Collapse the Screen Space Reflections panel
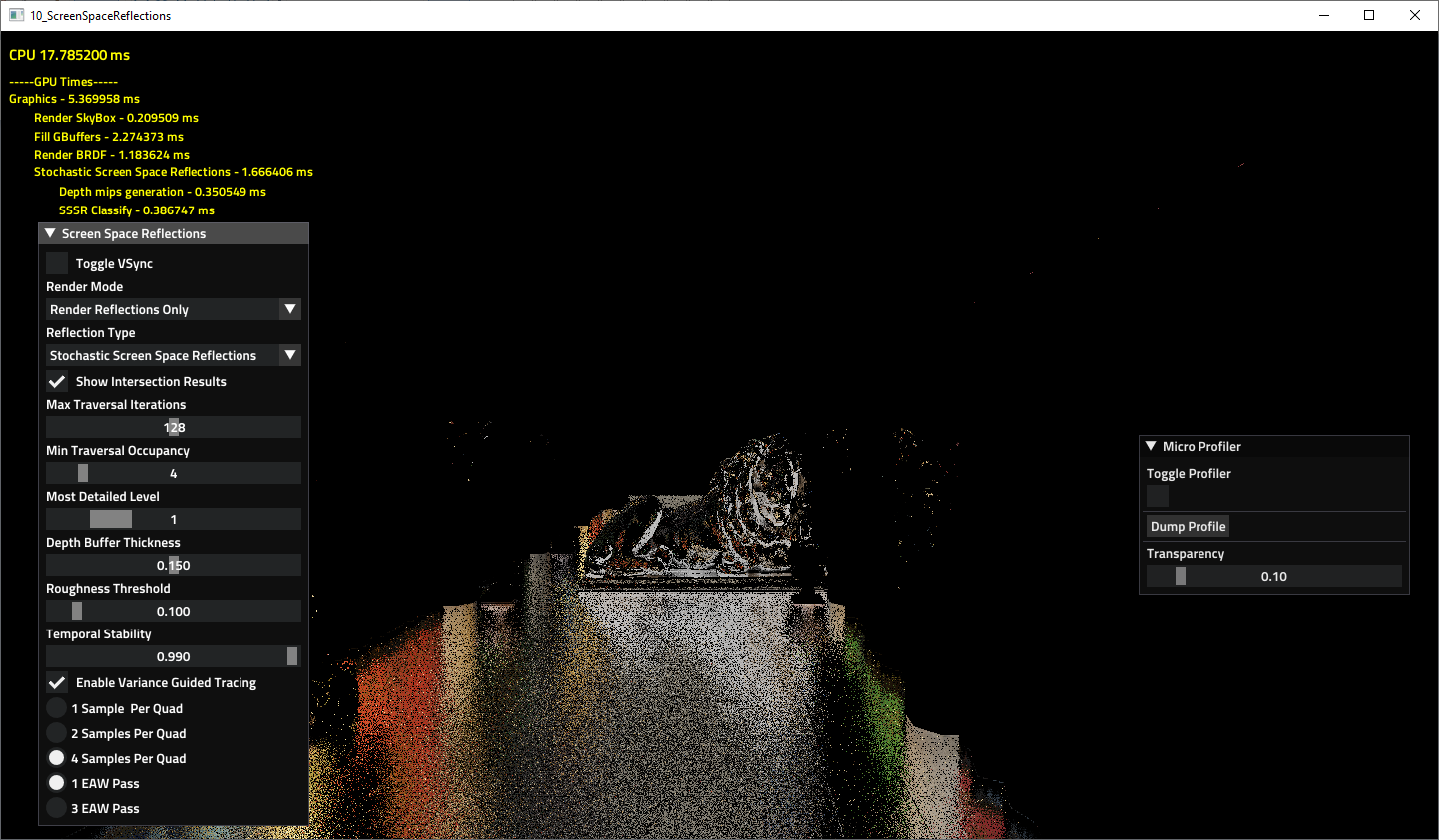Image resolution: width=1439 pixels, height=840 pixels. pos(51,232)
